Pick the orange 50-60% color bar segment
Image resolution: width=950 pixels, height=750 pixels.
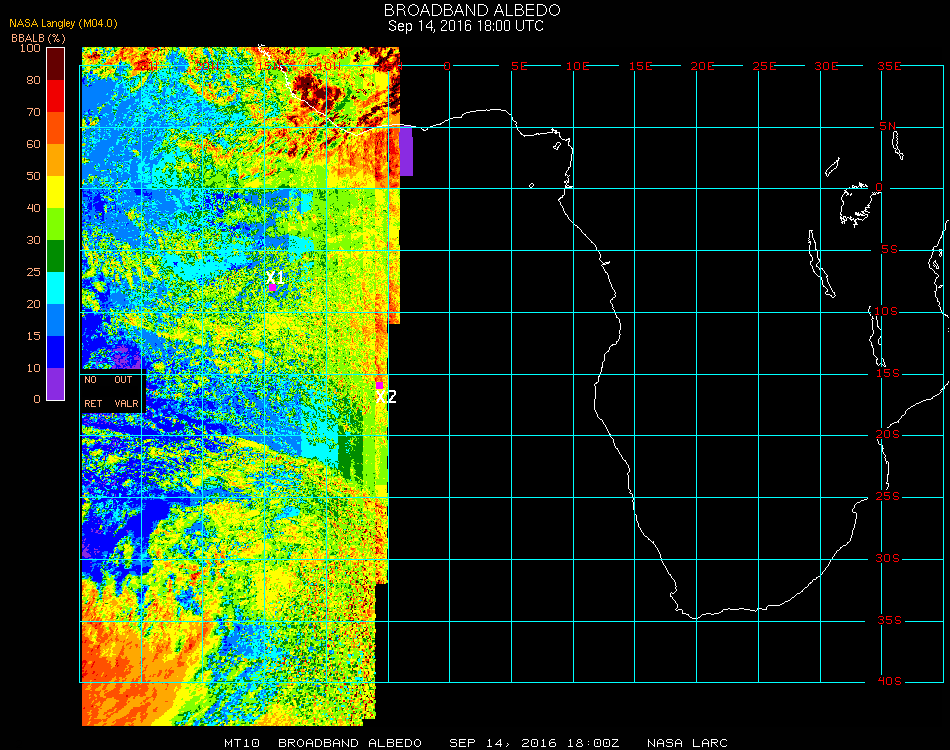(x=56, y=160)
